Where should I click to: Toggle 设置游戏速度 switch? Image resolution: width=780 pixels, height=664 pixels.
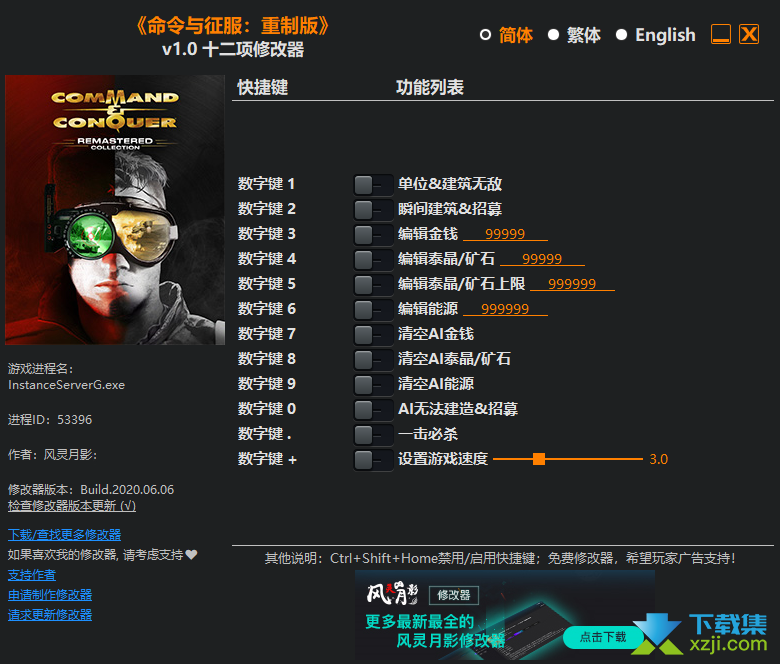click(x=373, y=459)
